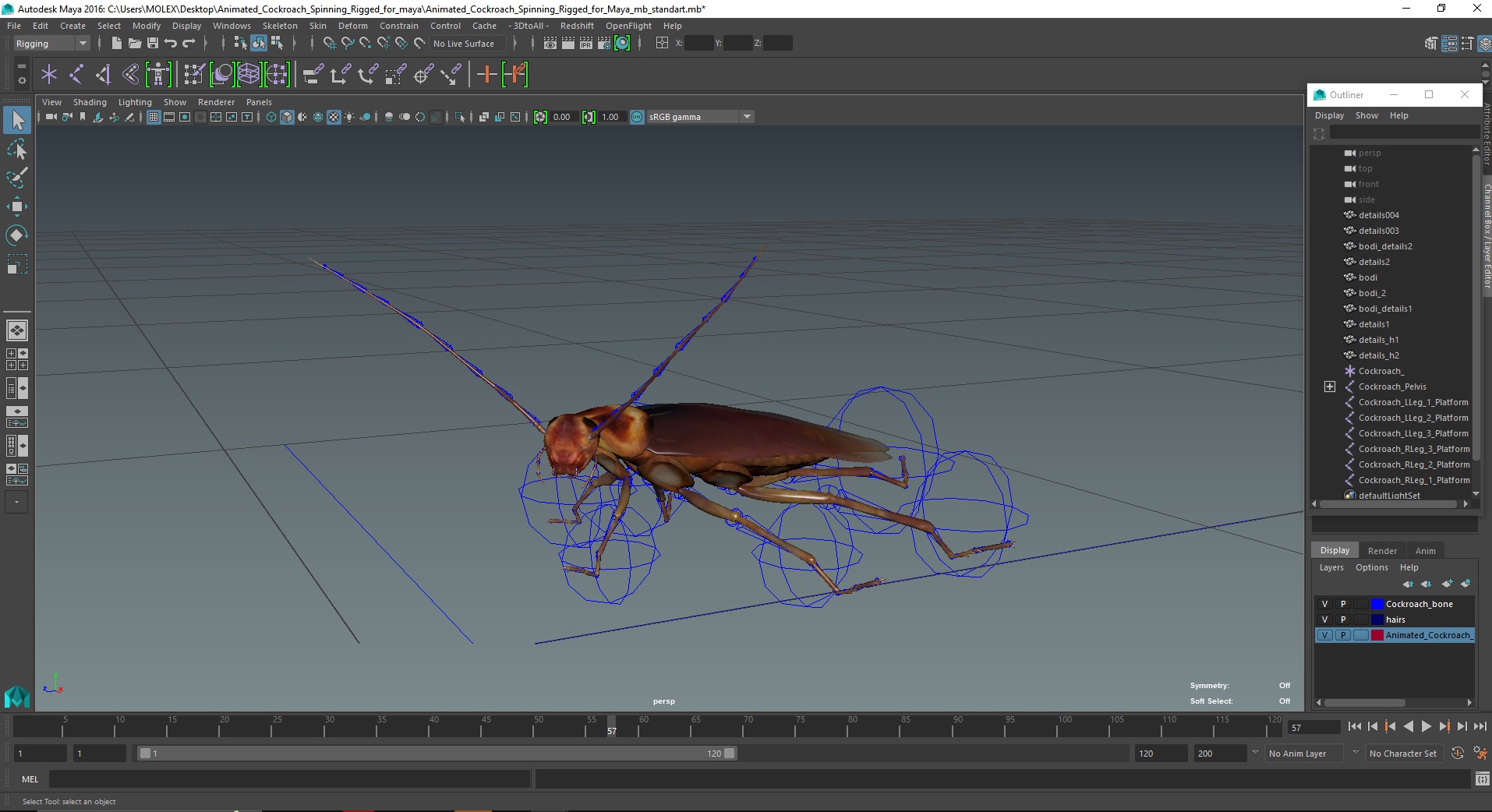
Task: Click the Mirror Joint shelf icon
Action: click(130, 75)
